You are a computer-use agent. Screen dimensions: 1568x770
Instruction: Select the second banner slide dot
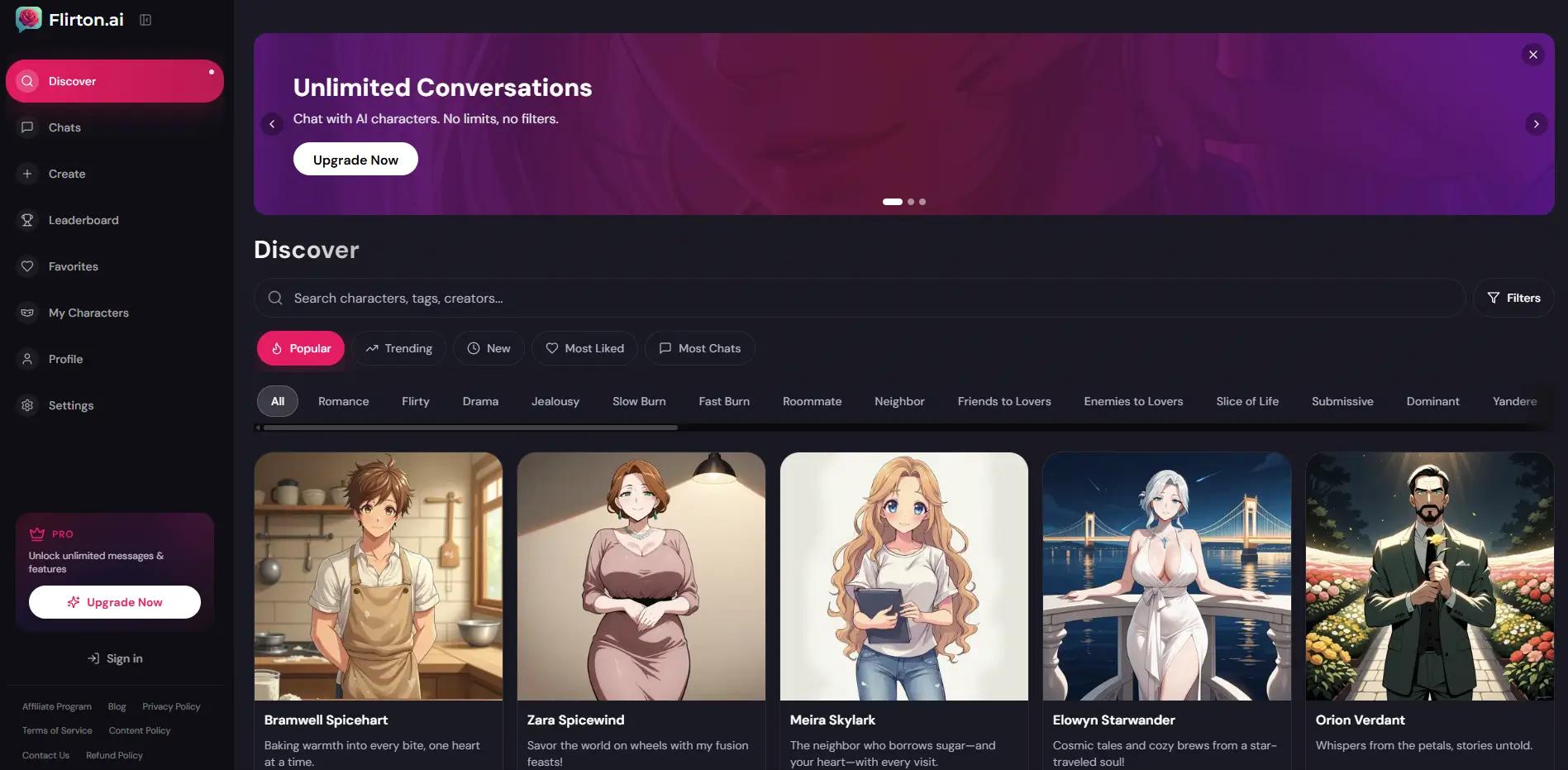click(911, 202)
